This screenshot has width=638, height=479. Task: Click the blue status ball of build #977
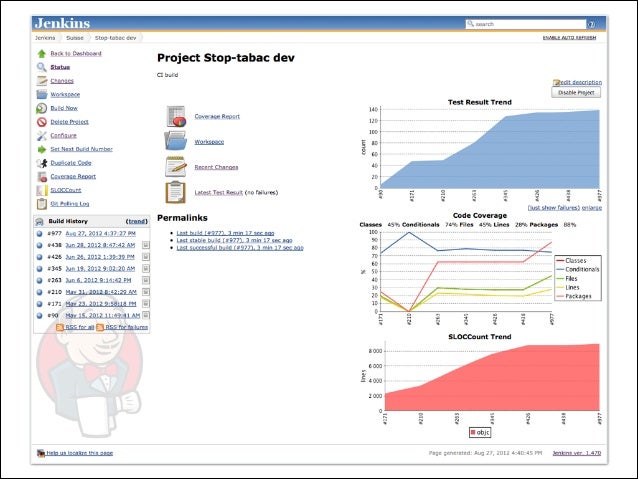[x=39, y=234]
